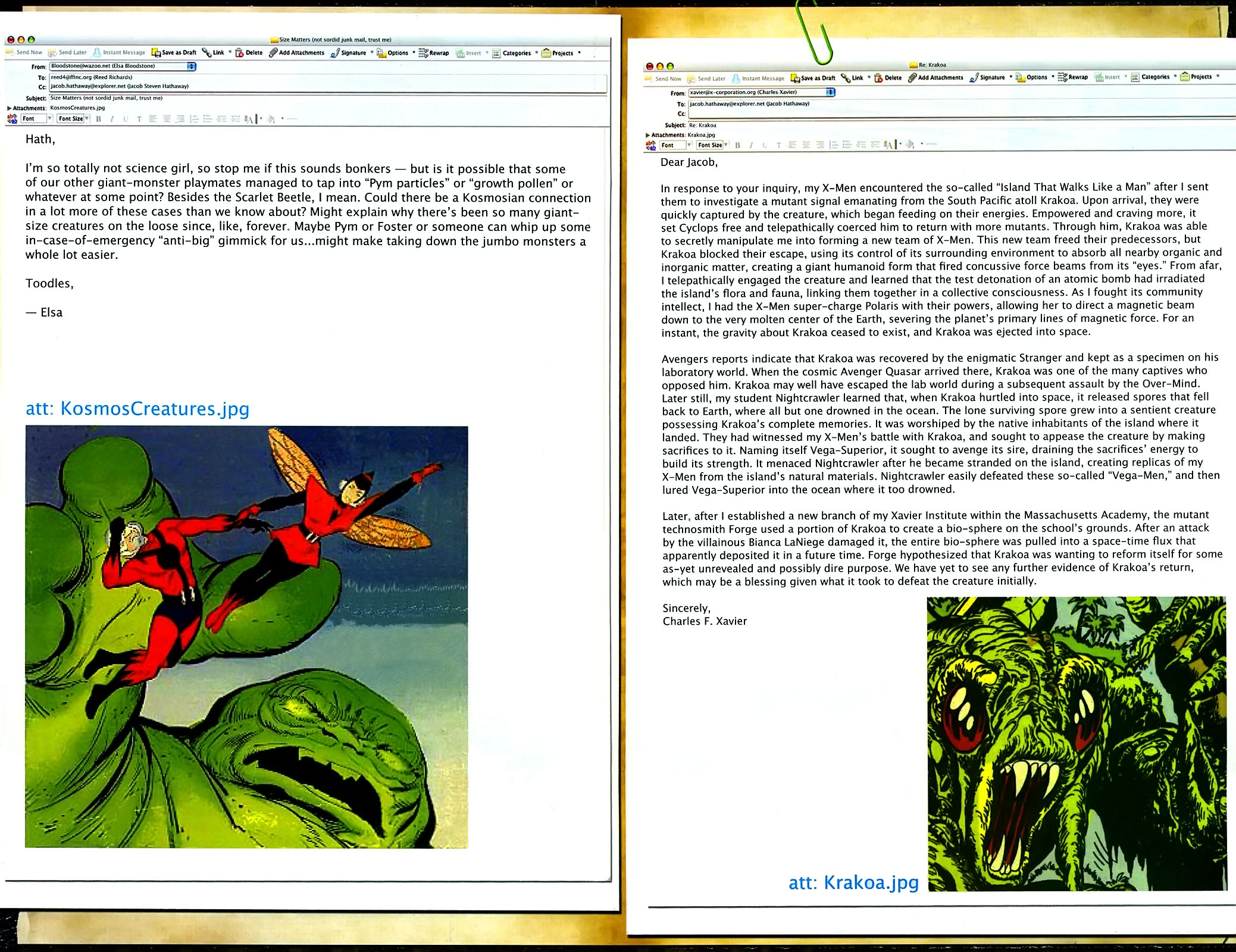Click Add Attachments in Size Matters window

[296, 52]
